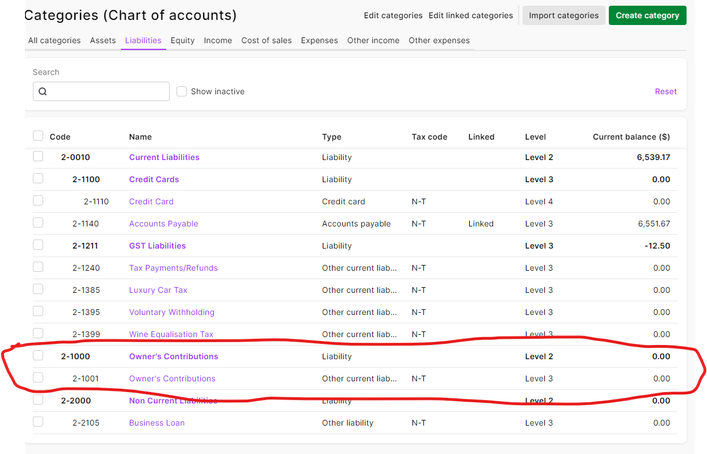Click the search magnifier icon
This screenshot has height=454, width=707.
[43, 92]
